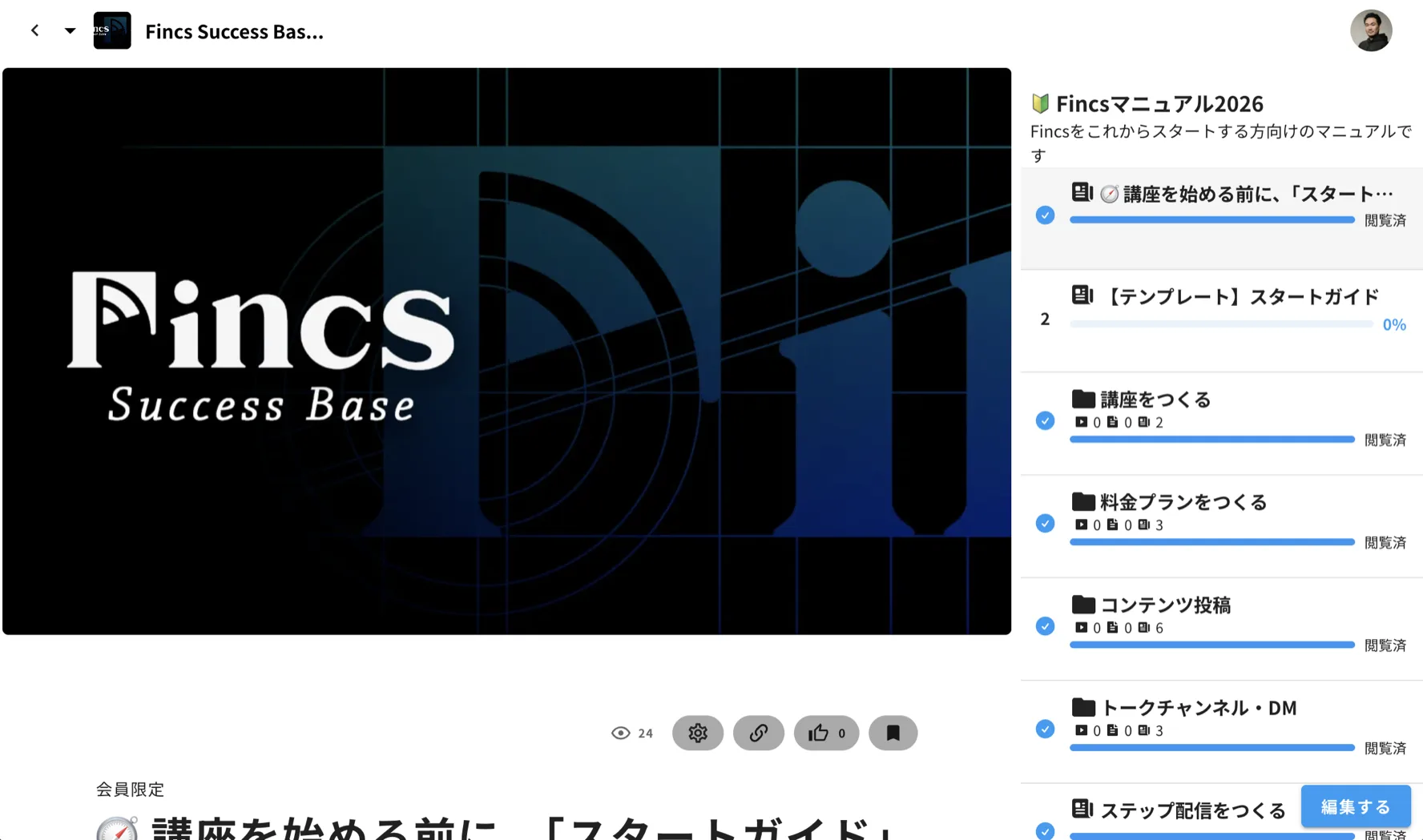The height and width of the screenshot is (840, 1423).
Task: Expand the コンテンツ投稿 folder
Action: [x=1221, y=629]
